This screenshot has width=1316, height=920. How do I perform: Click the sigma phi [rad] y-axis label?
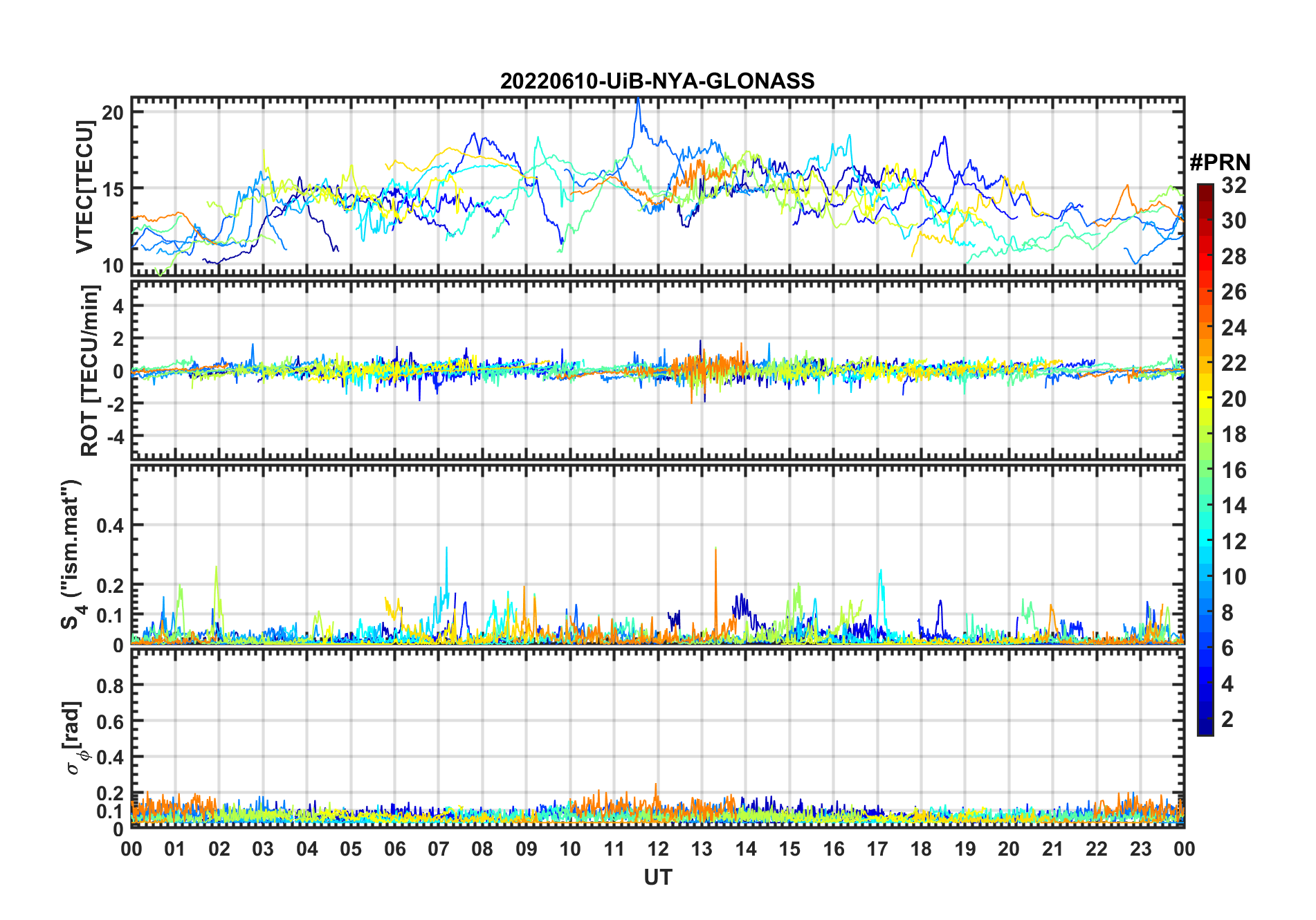74,737
